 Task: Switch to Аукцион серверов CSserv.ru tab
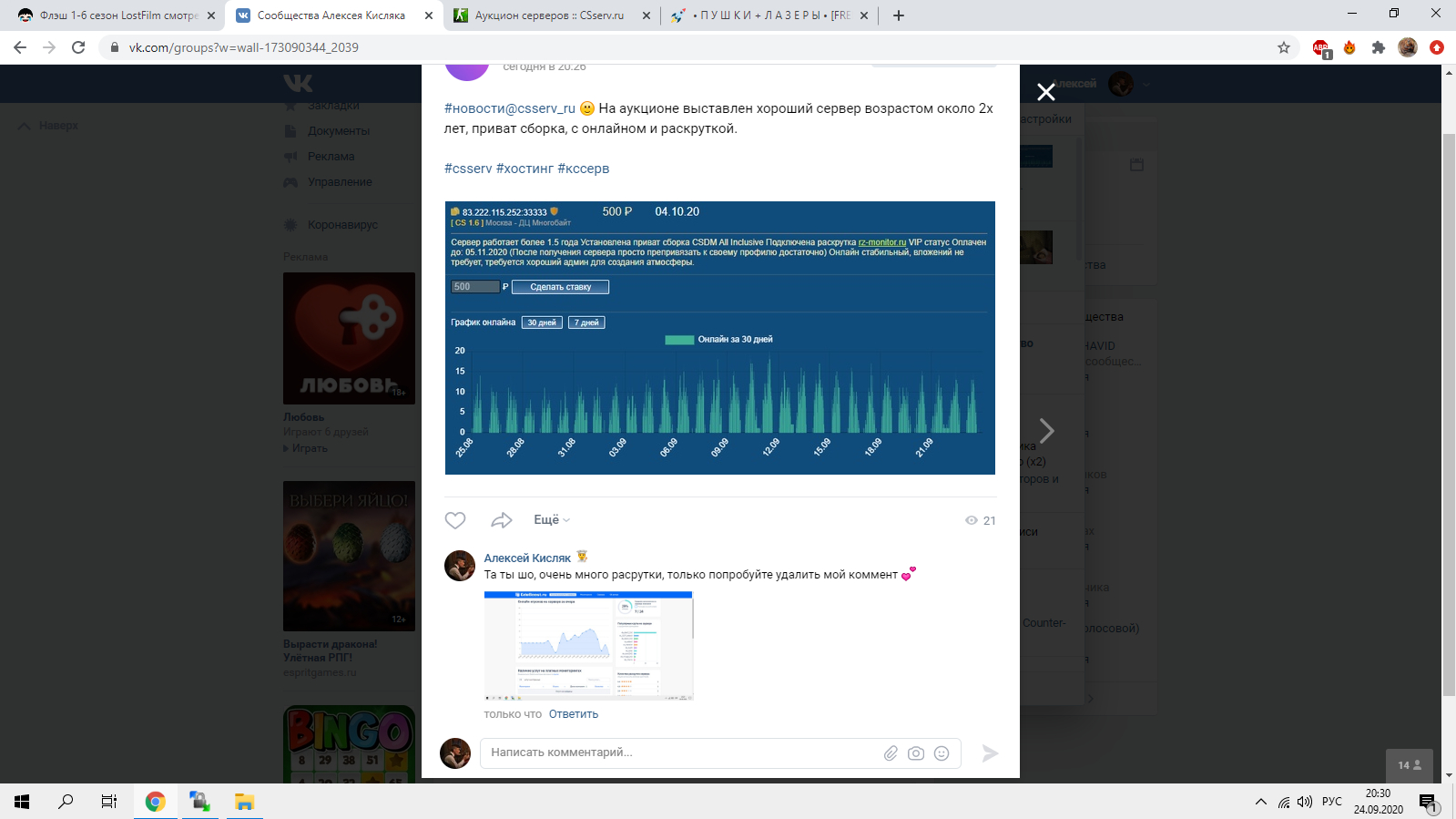pyautogui.click(x=549, y=15)
